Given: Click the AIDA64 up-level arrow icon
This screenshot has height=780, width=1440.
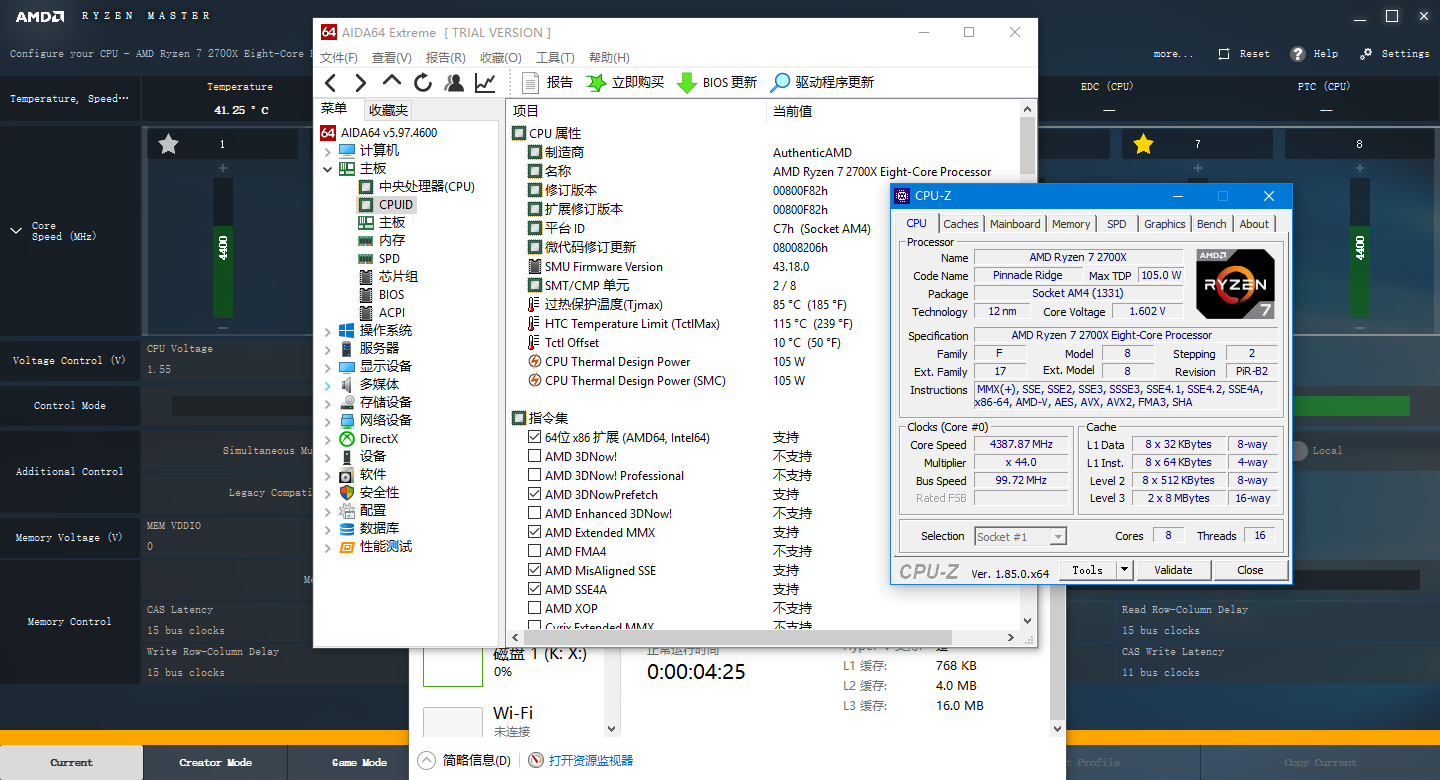Looking at the screenshot, I should pyautogui.click(x=392, y=82).
